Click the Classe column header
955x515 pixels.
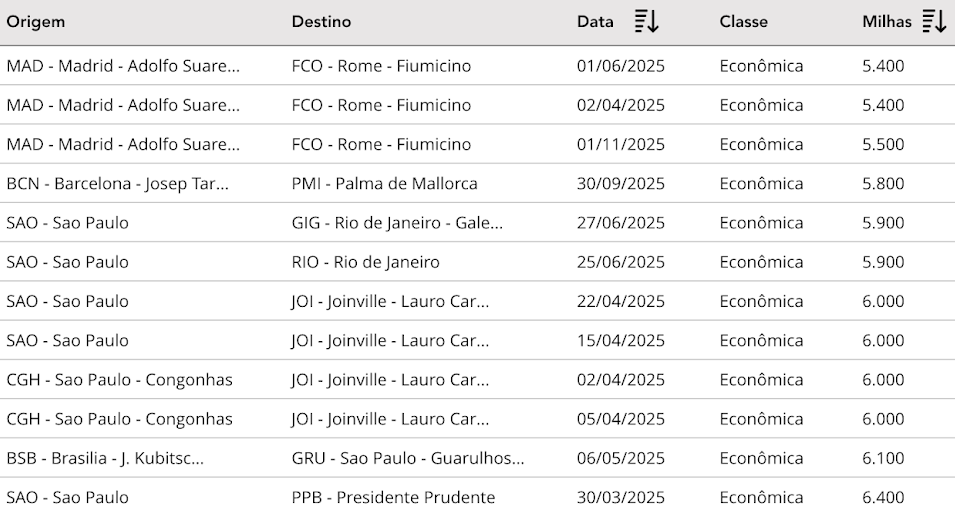(743, 22)
